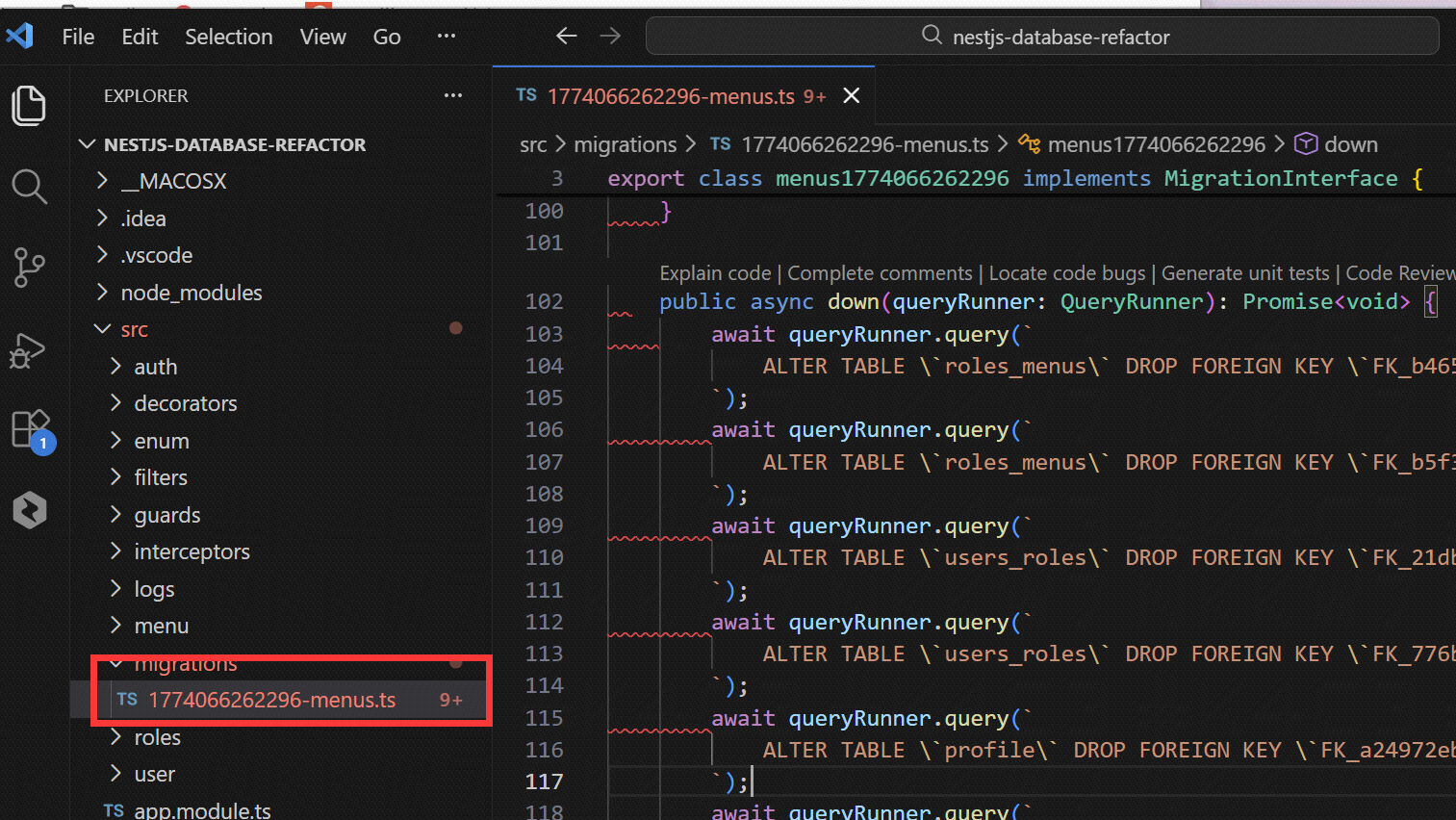
Task: Open the Search view in activity bar
Action: 29,187
